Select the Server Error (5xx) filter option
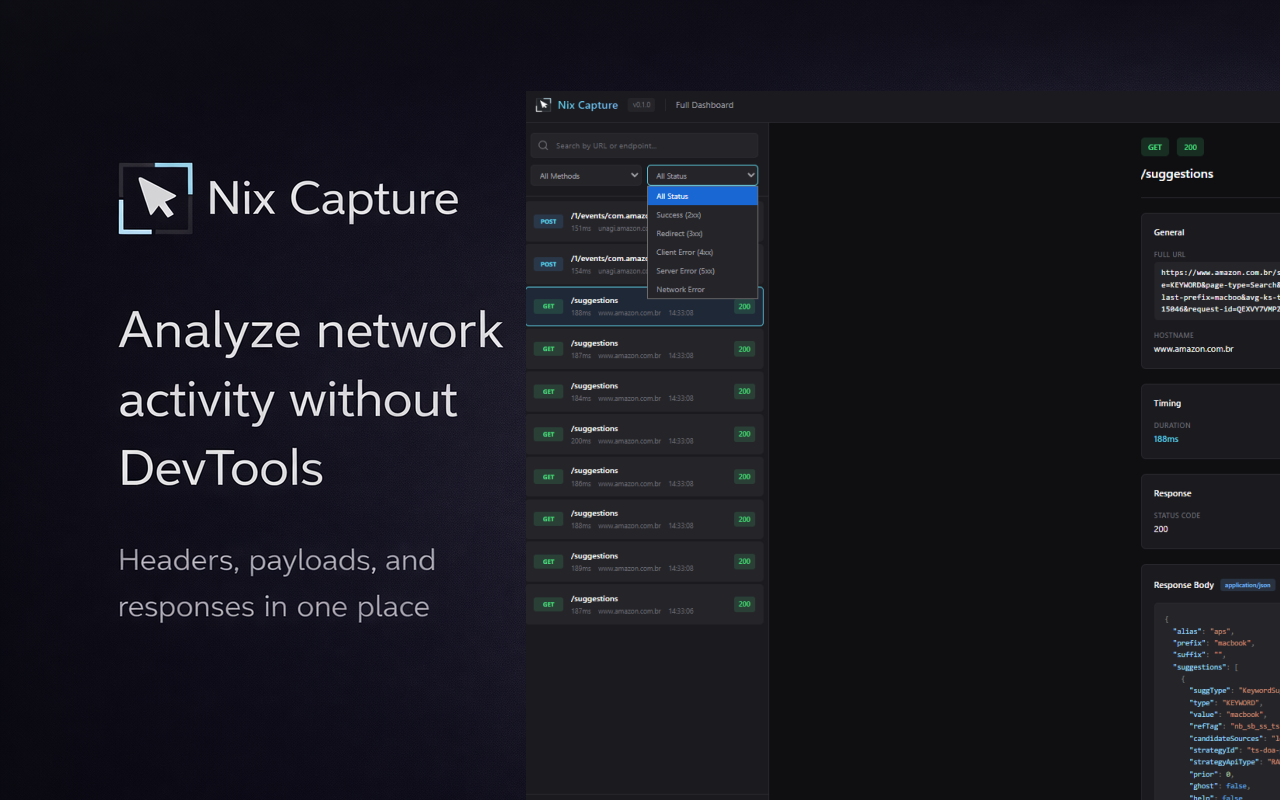Screen dimensions: 1280x800 pyautogui.click(x=702, y=271)
